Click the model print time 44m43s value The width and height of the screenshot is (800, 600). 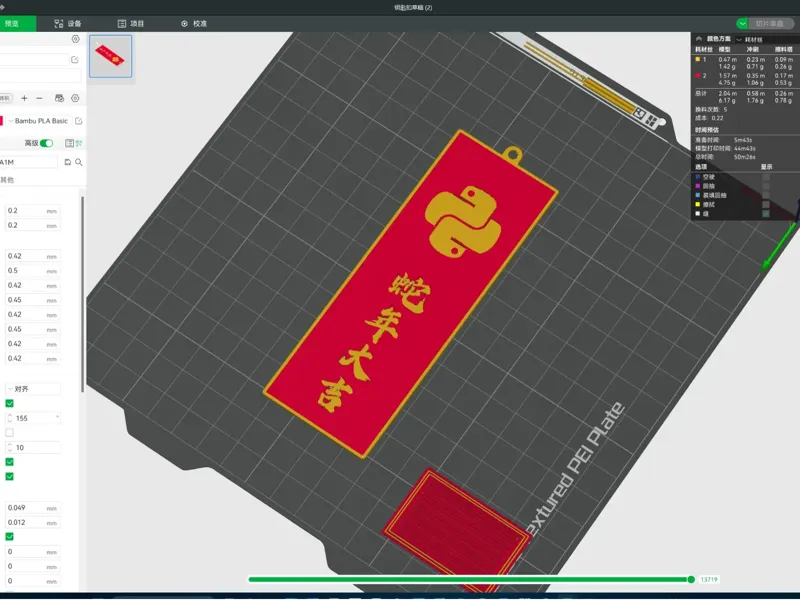coord(744,148)
